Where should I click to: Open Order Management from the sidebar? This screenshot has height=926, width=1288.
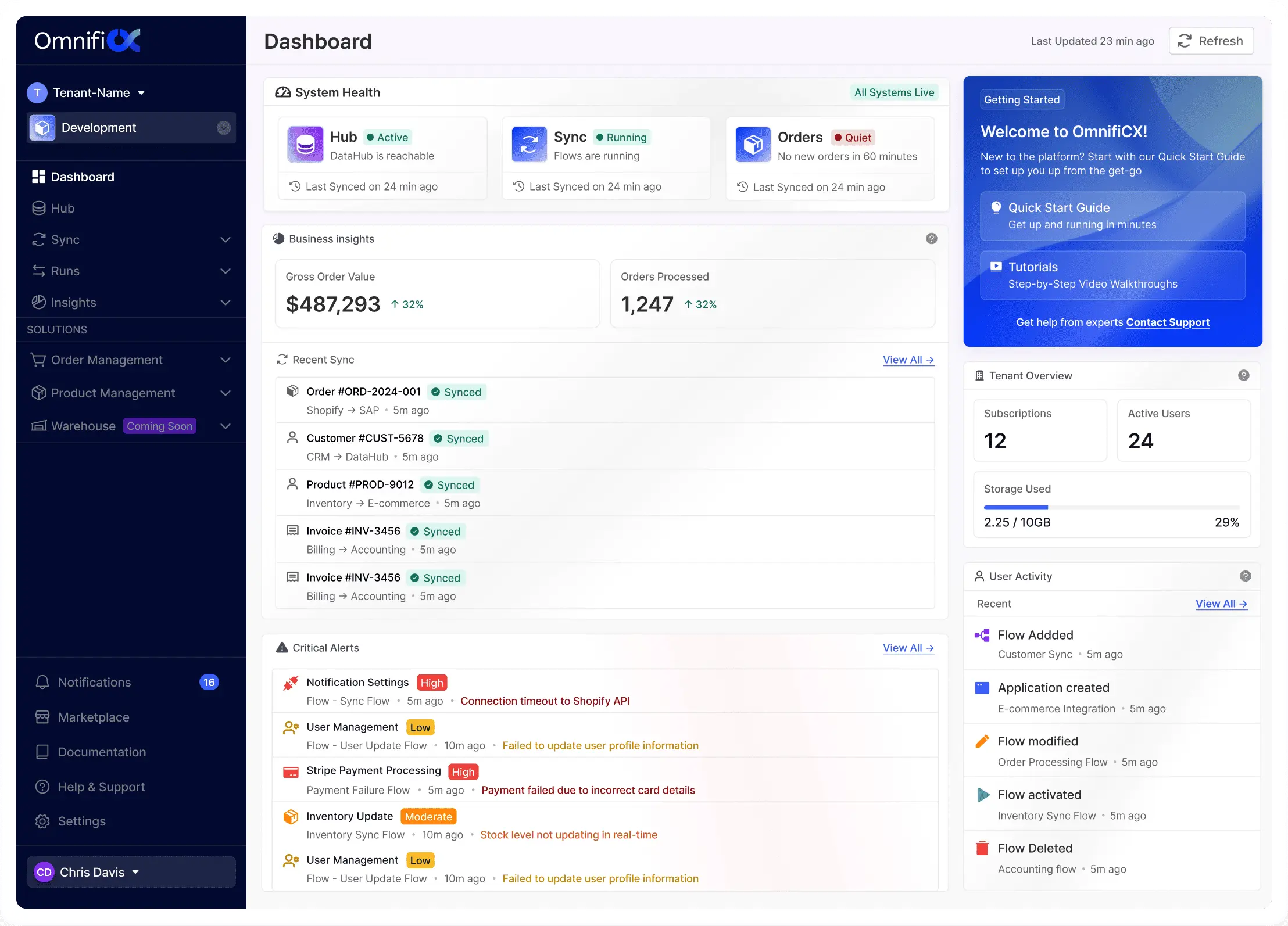pyautogui.click(x=106, y=360)
